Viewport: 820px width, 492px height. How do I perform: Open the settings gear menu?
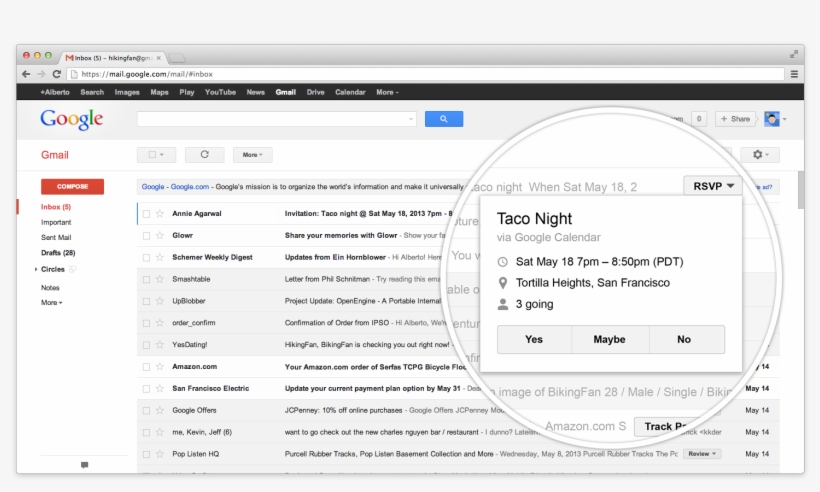click(x=760, y=155)
